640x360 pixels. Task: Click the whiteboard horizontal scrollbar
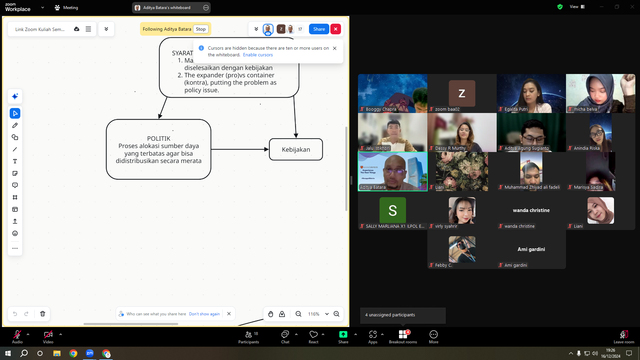[x=131, y=324]
